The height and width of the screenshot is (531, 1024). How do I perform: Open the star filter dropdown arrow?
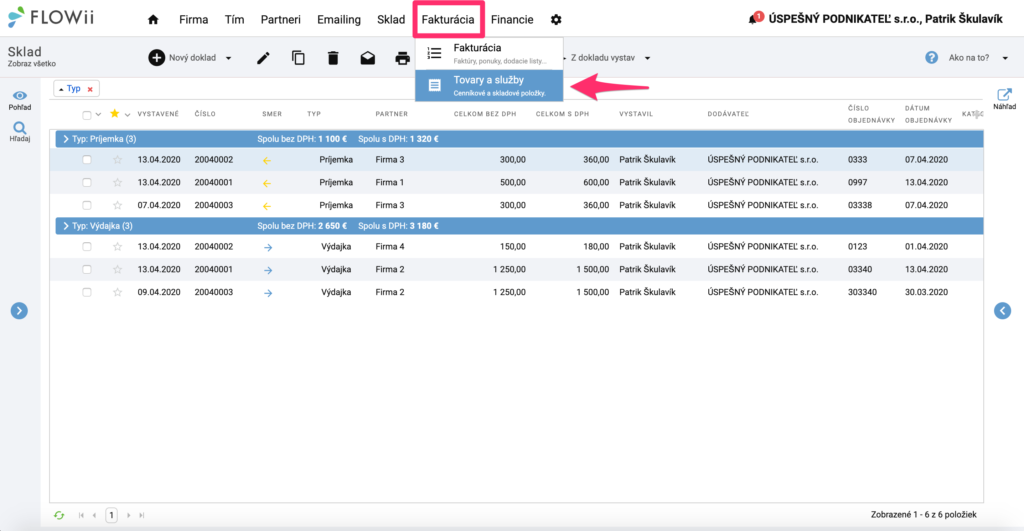click(127, 114)
